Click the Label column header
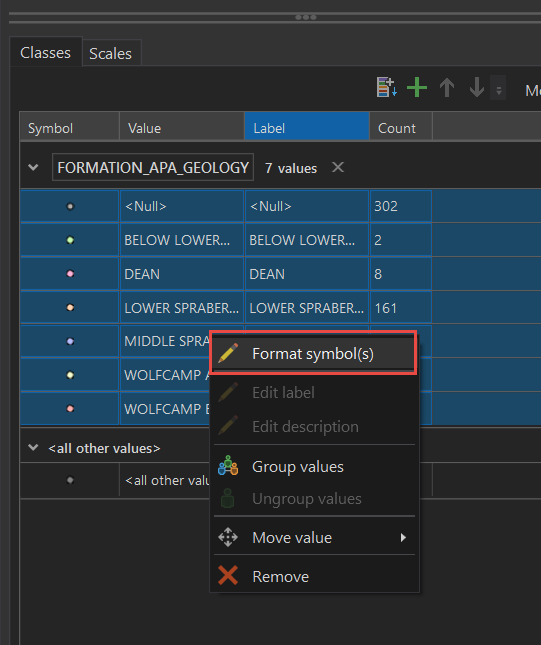541x645 pixels. pos(307,128)
